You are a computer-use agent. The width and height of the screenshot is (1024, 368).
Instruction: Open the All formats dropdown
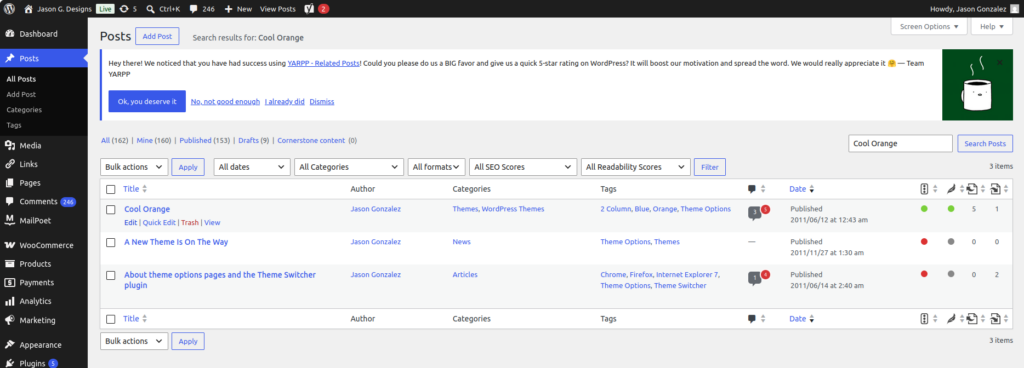point(437,167)
